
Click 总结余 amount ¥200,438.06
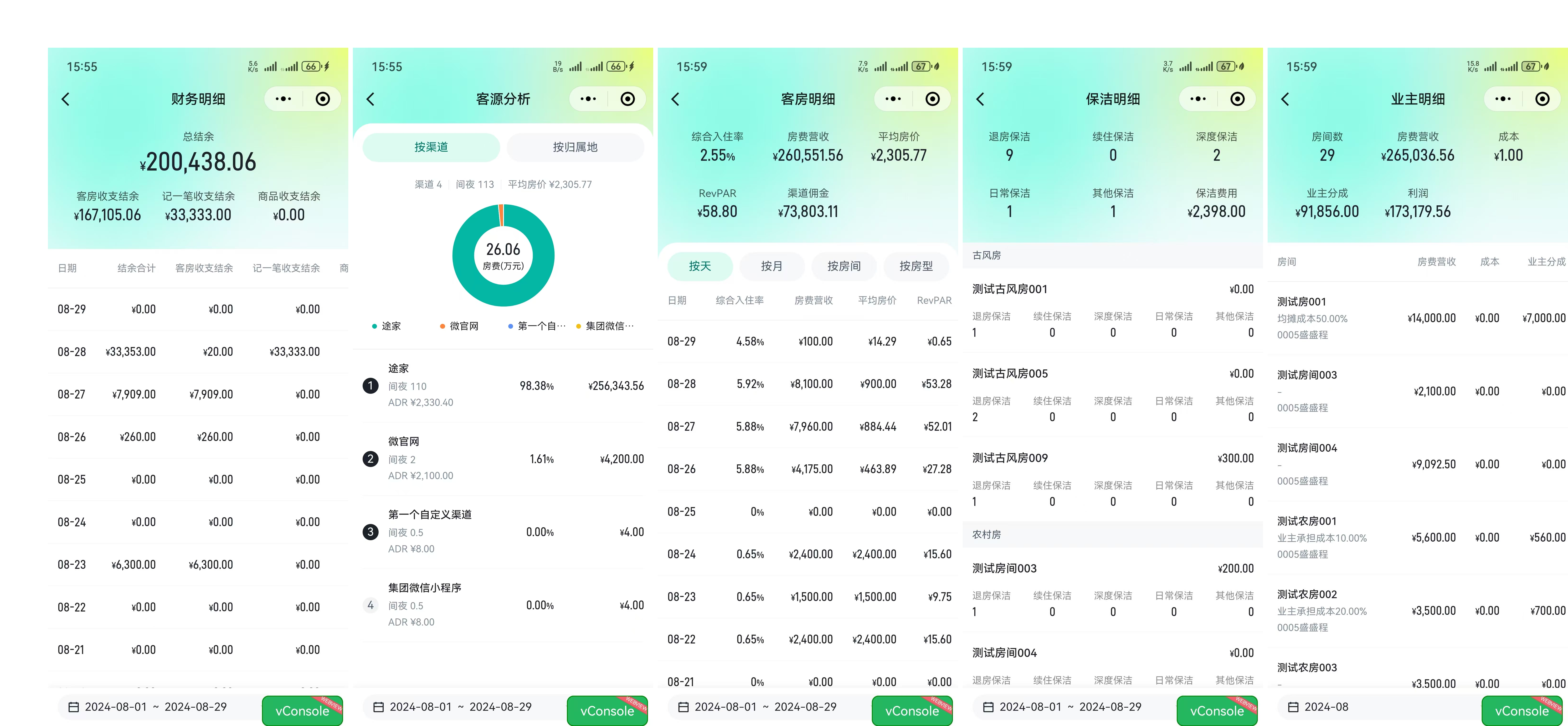click(198, 162)
